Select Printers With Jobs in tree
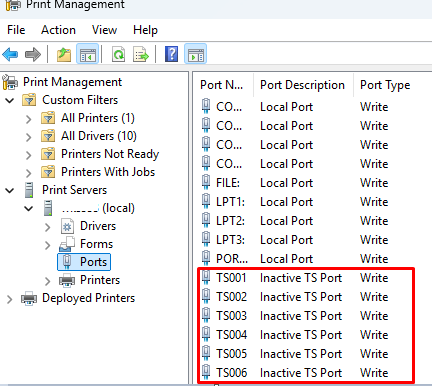Screen dimensions: 432x386 108,172
